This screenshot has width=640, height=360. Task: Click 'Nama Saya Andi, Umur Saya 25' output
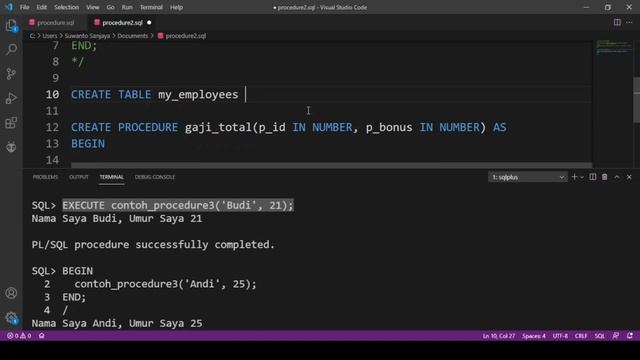point(117,323)
